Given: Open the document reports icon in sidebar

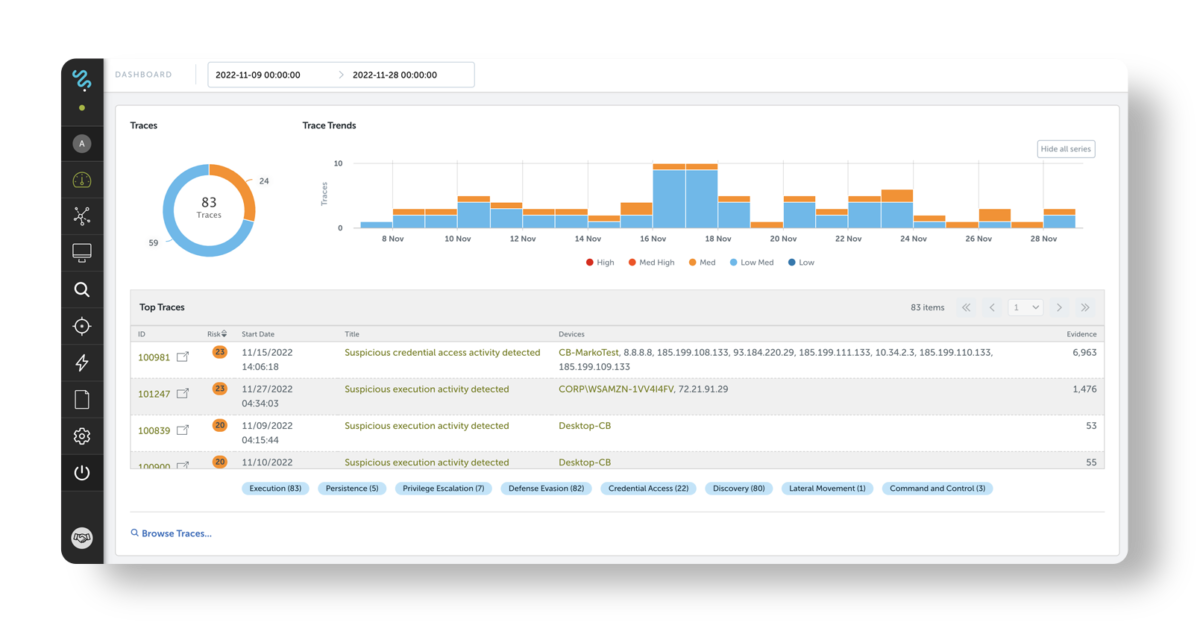Looking at the screenshot, I should tap(82, 400).
